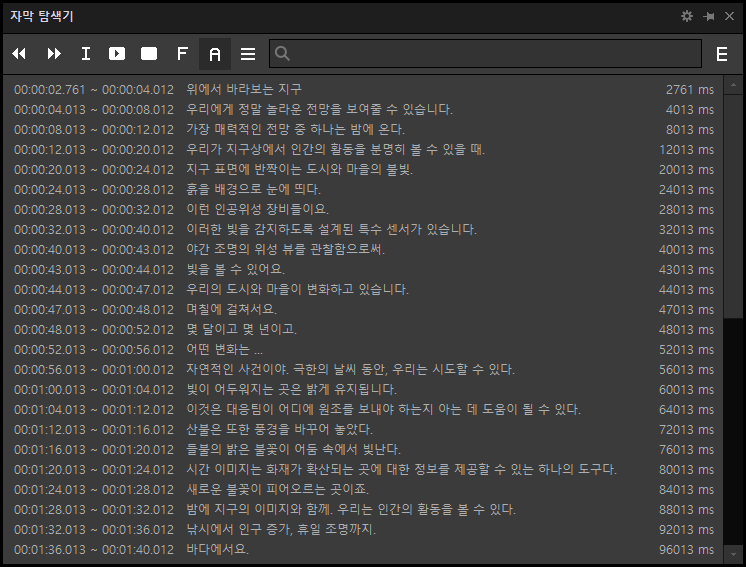Click timestamp 00:00:02.761 ~ 00:00:04.012
Image resolution: width=746 pixels, height=567 pixels.
(94, 89)
